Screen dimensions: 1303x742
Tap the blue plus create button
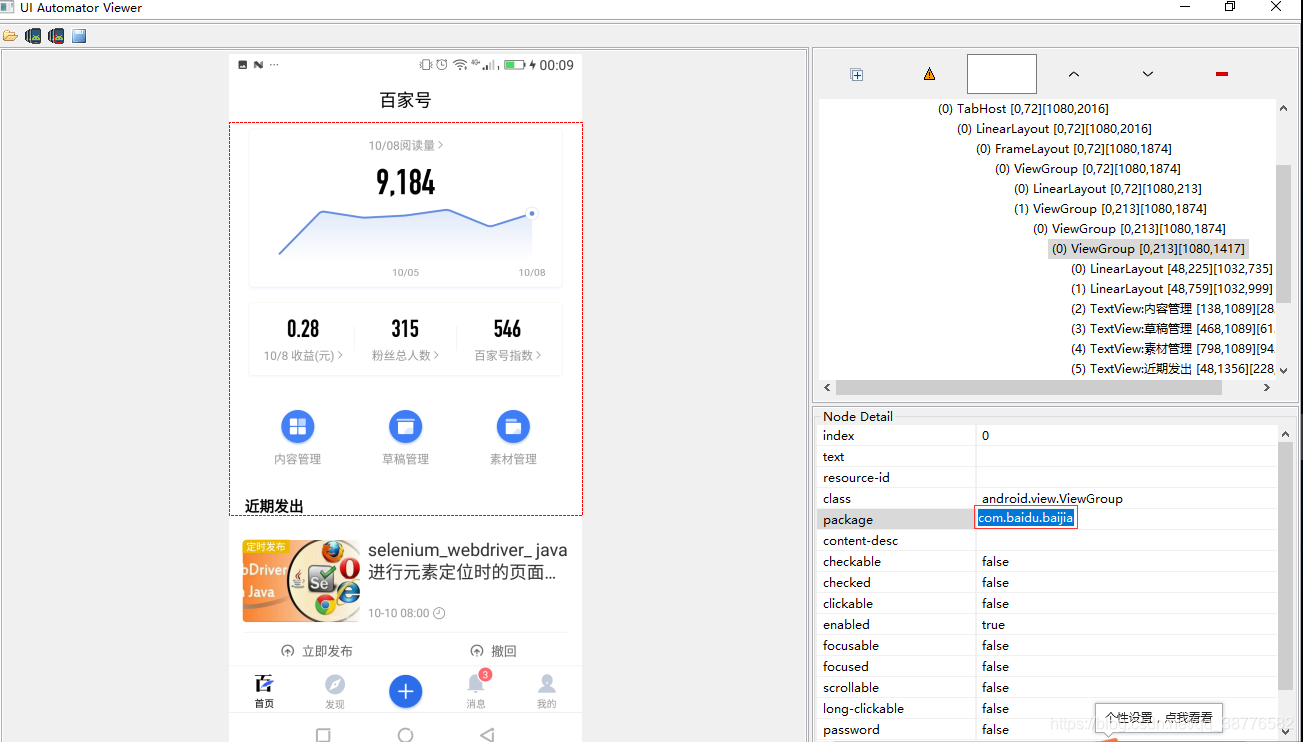405,691
